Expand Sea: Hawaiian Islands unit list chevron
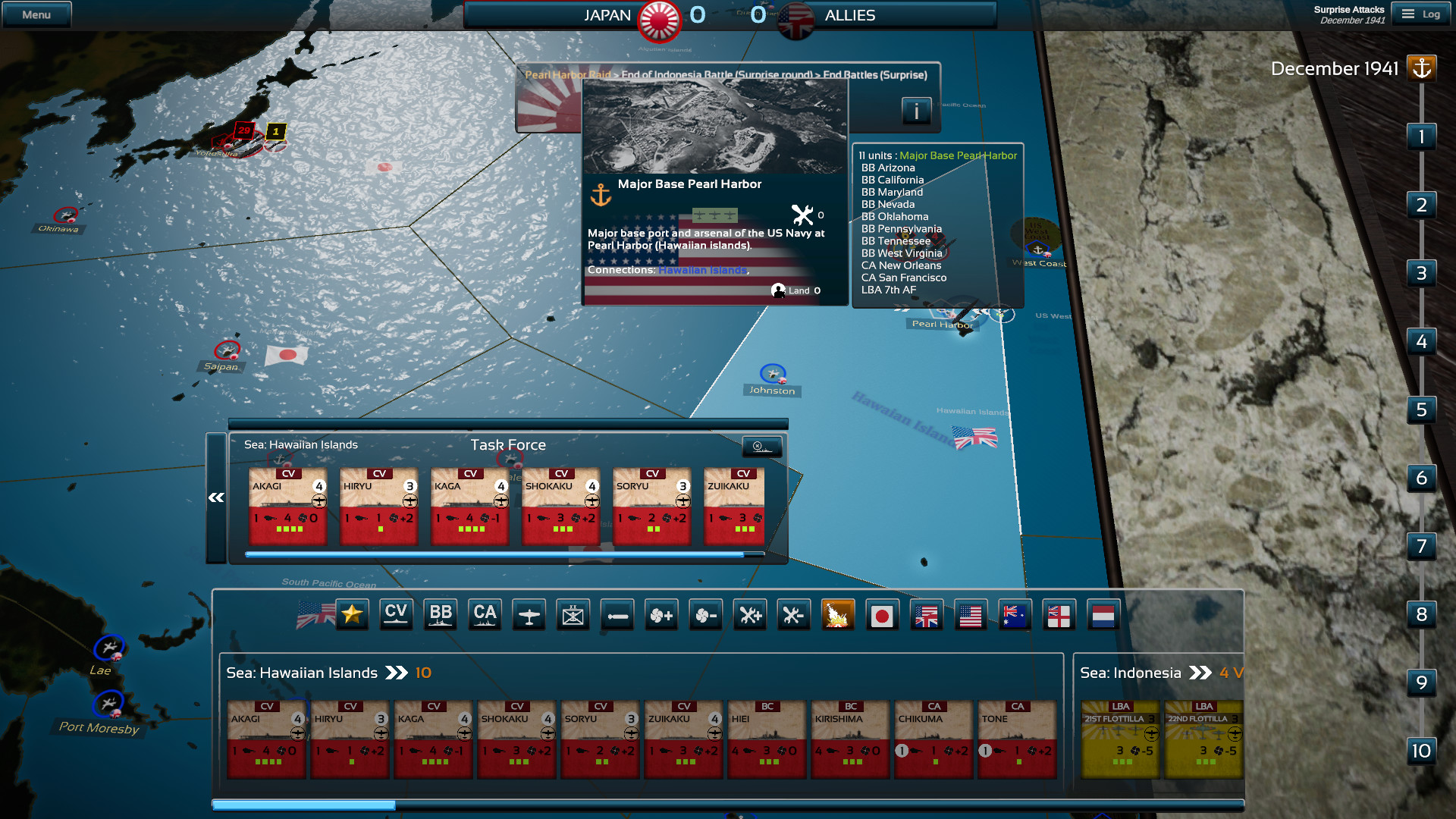Image resolution: width=1456 pixels, height=819 pixels. point(396,672)
